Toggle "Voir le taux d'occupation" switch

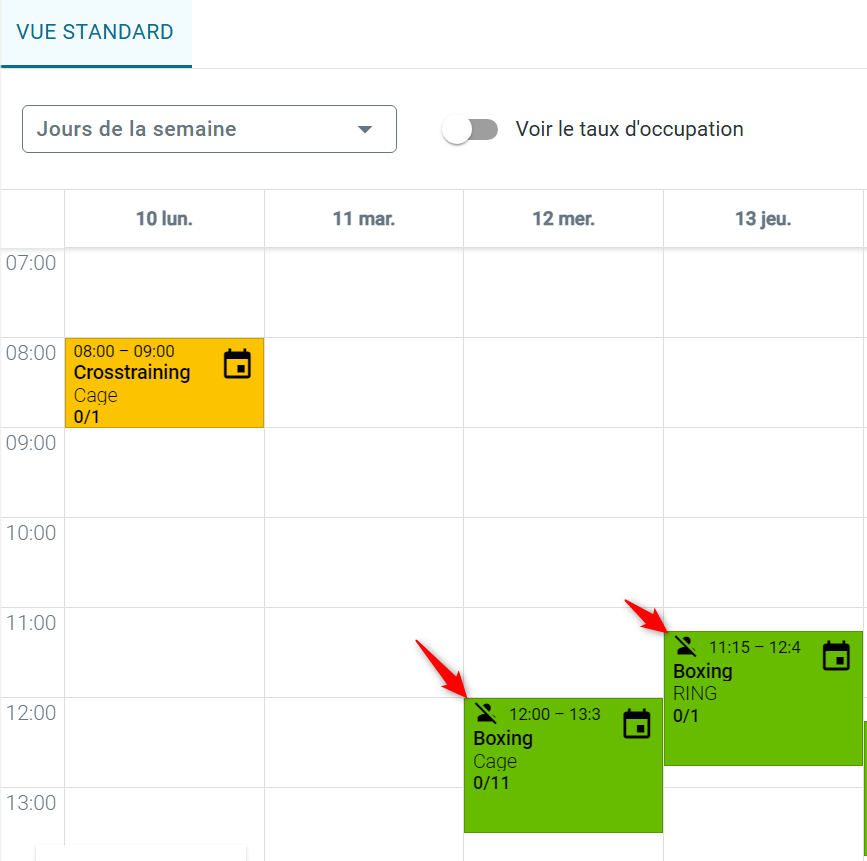pyautogui.click(x=470, y=129)
